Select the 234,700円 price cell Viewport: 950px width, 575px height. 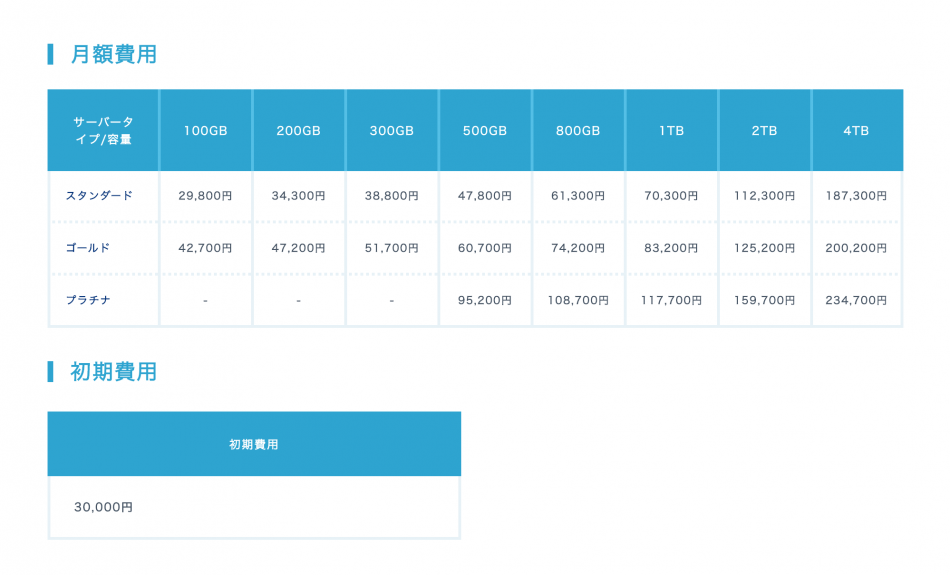857,300
